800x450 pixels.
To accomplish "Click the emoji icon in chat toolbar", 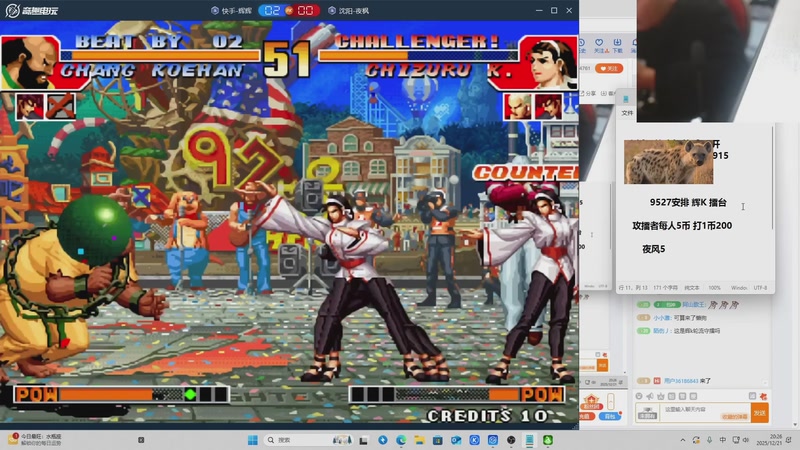I will pos(639,396).
